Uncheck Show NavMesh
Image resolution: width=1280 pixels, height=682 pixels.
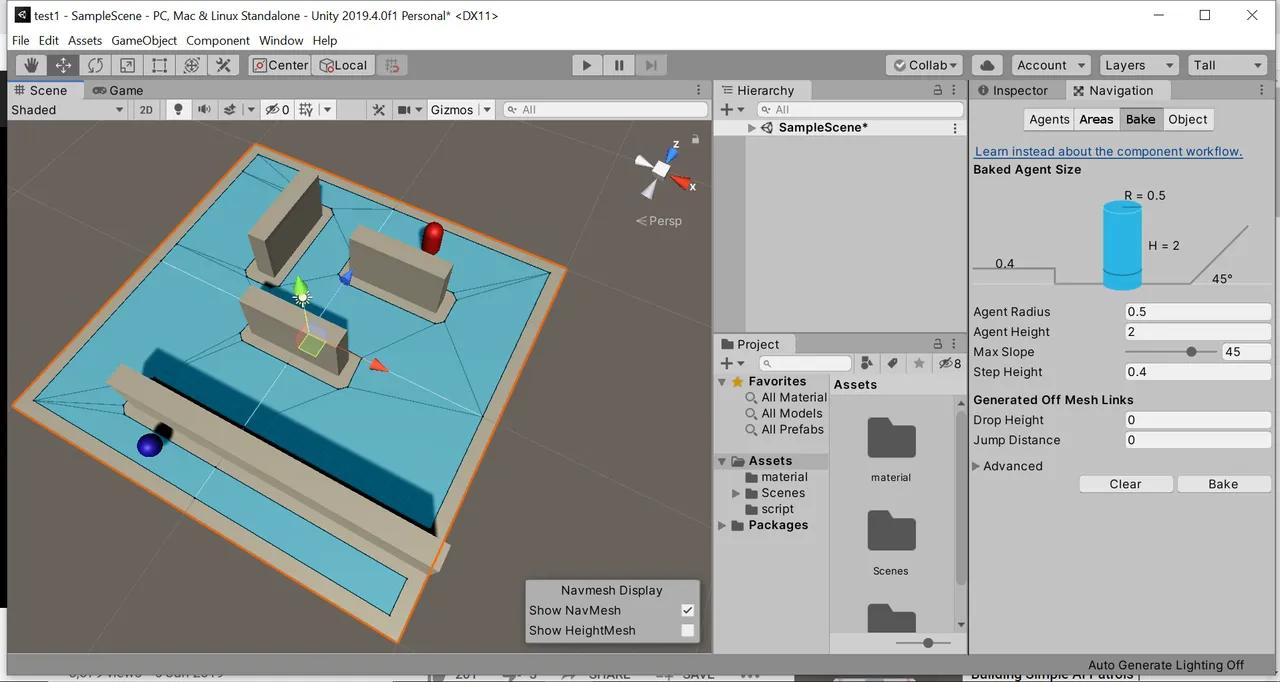click(687, 610)
